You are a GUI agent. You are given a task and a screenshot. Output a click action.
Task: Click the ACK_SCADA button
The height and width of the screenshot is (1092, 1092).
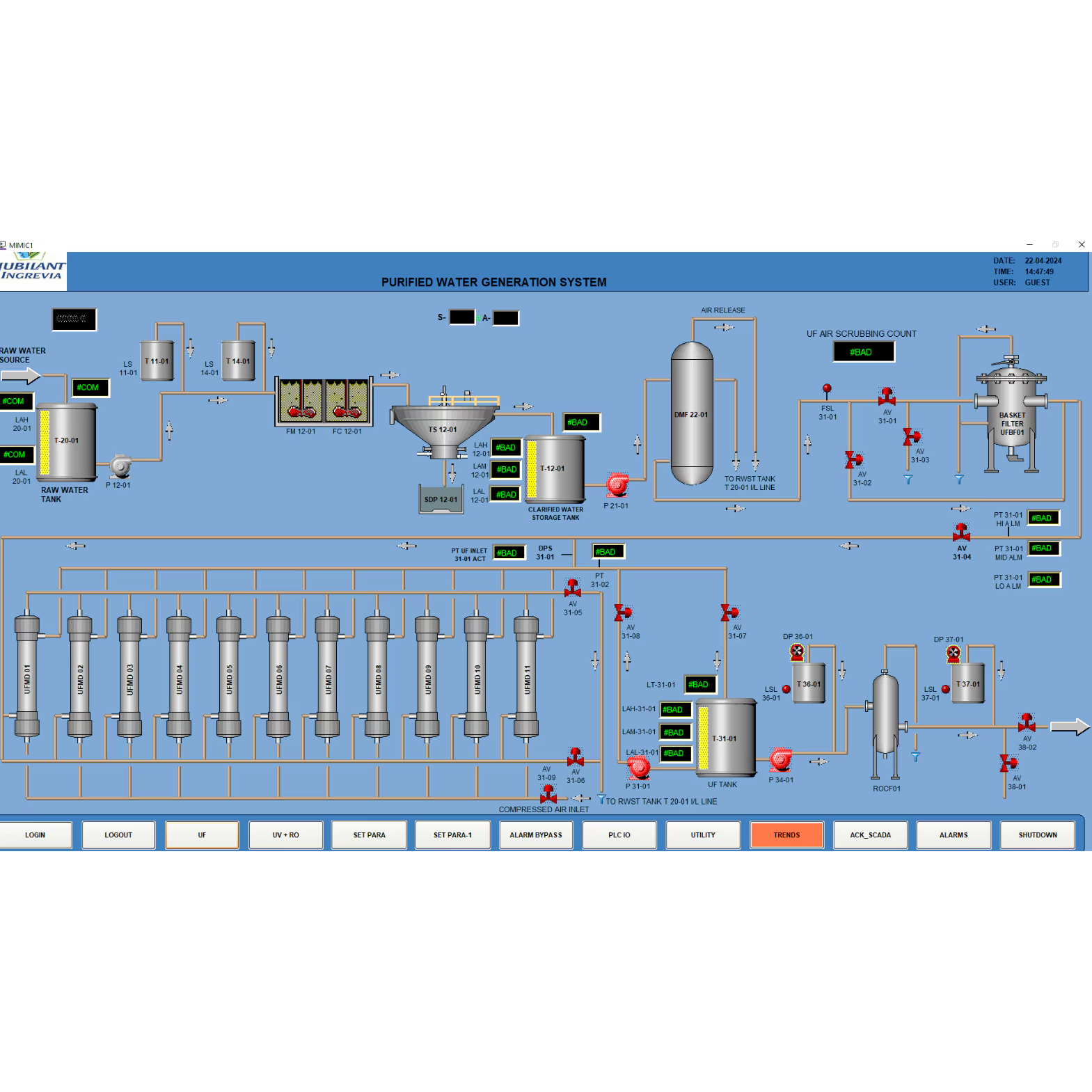[x=870, y=835]
